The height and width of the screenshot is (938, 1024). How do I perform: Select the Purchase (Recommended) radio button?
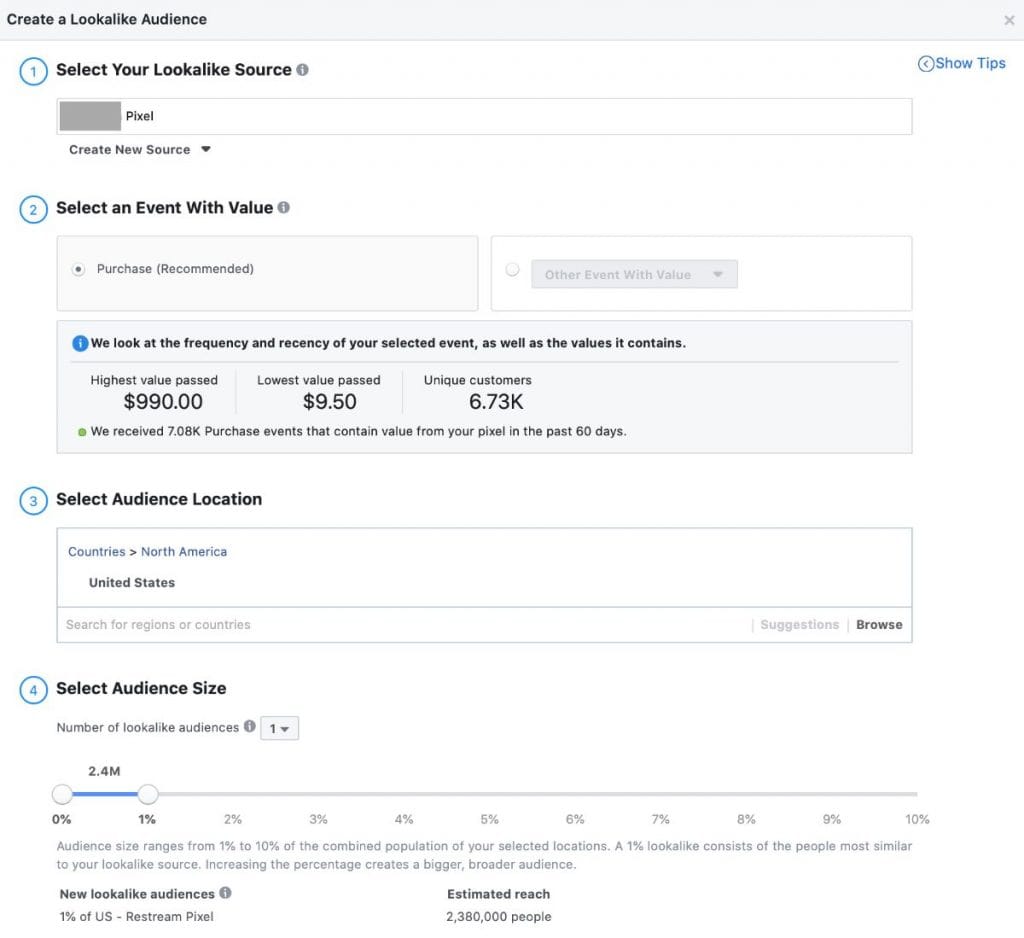tap(79, 269)
